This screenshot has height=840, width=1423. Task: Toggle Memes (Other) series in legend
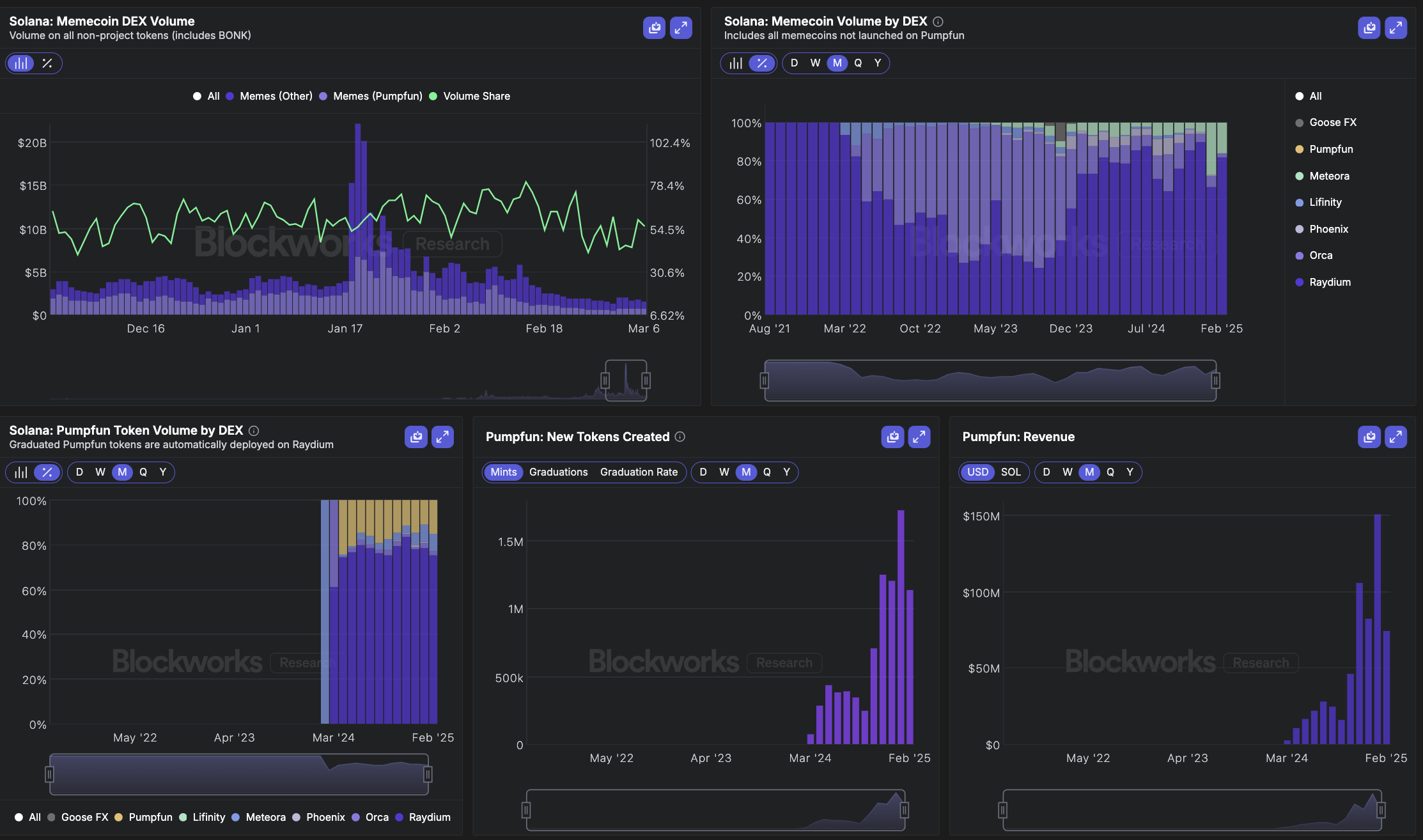tap(269, 97)
